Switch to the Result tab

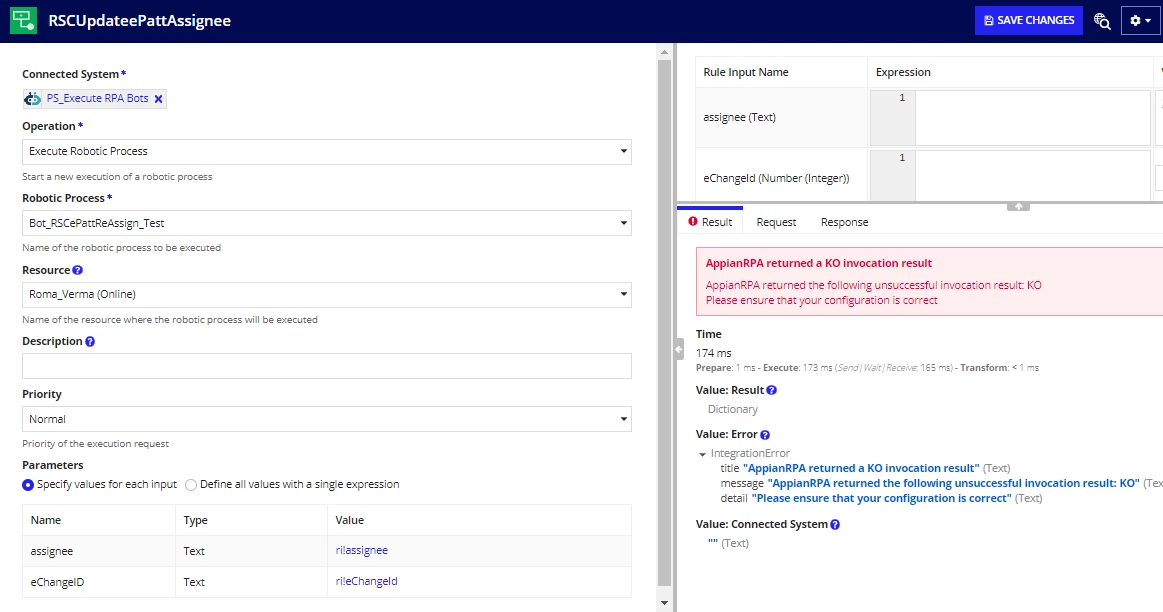click(710, 222)
